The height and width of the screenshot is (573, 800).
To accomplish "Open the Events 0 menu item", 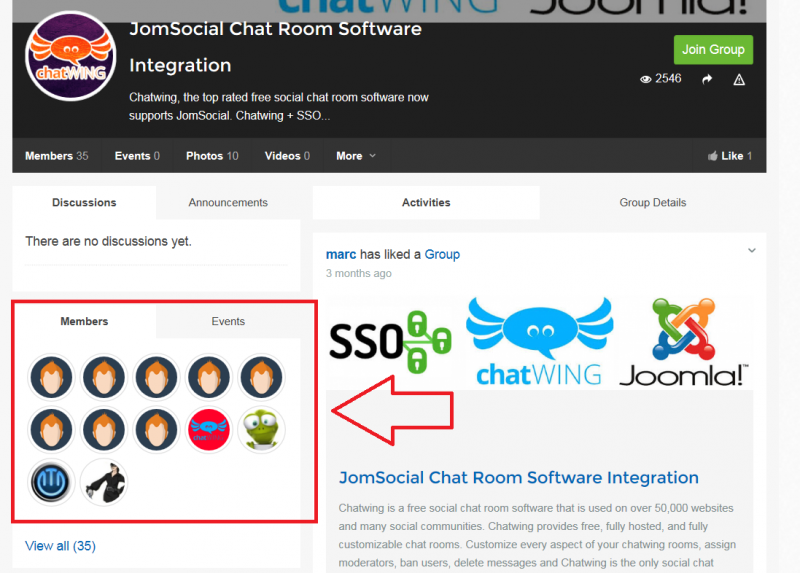I will click(x=137, y=156).
